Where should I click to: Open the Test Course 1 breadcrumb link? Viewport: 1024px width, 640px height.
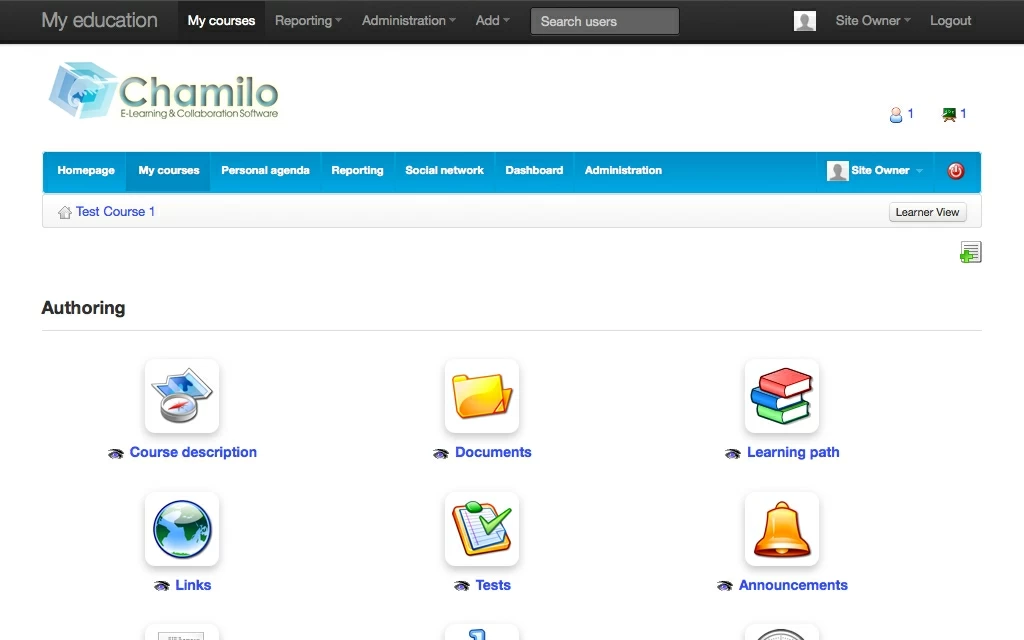point(115,212)
